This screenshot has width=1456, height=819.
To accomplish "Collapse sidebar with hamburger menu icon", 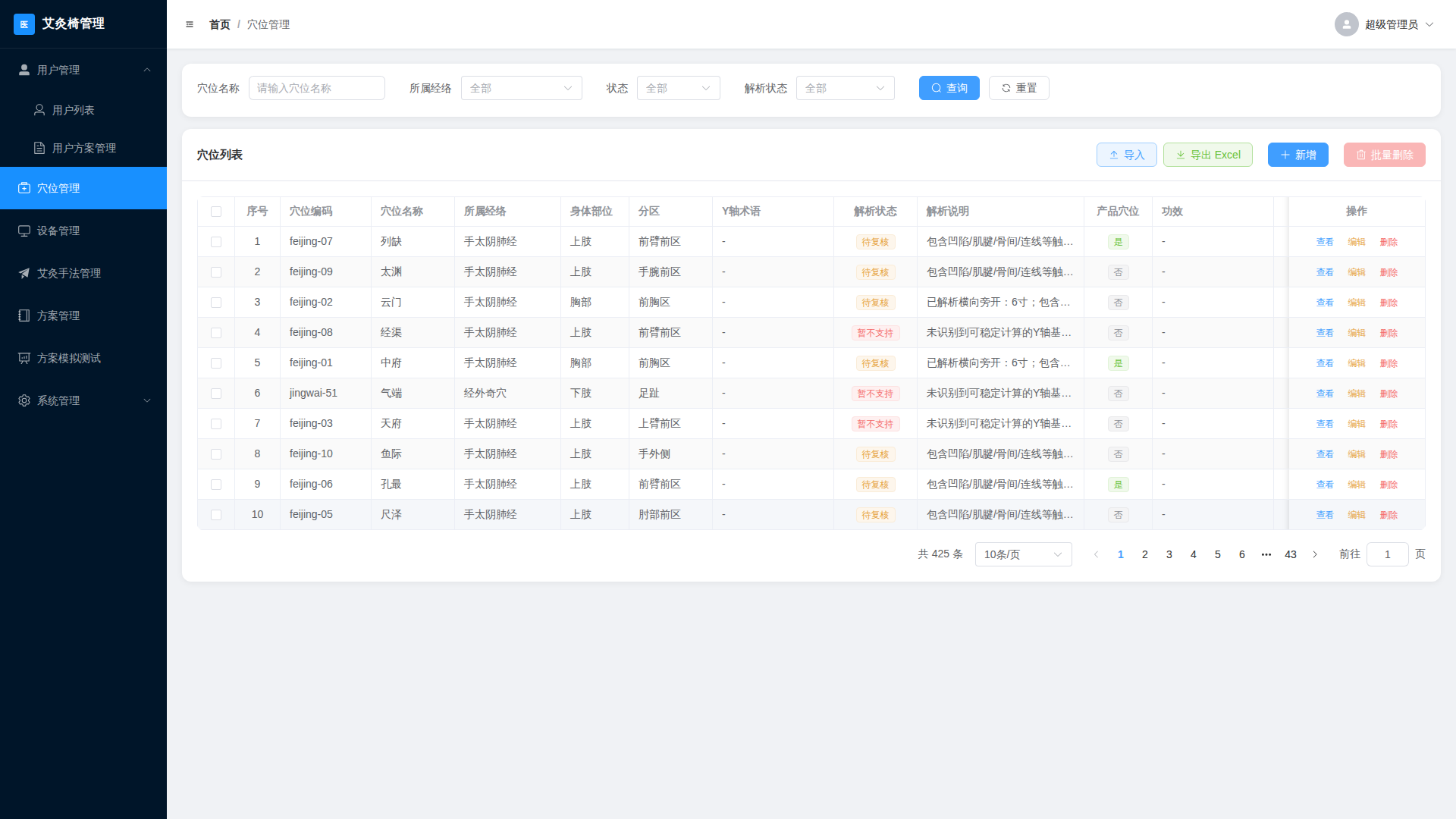I will [x=190, y=24].
